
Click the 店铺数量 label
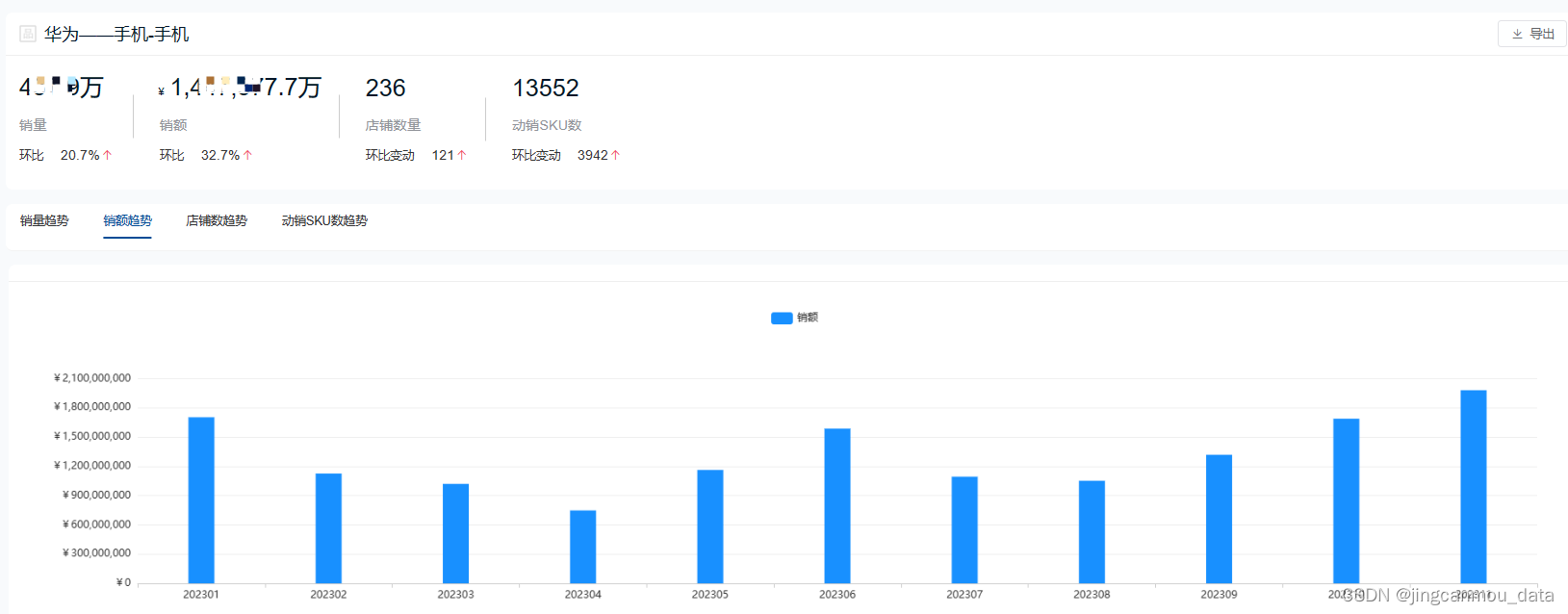pos(393,125)
